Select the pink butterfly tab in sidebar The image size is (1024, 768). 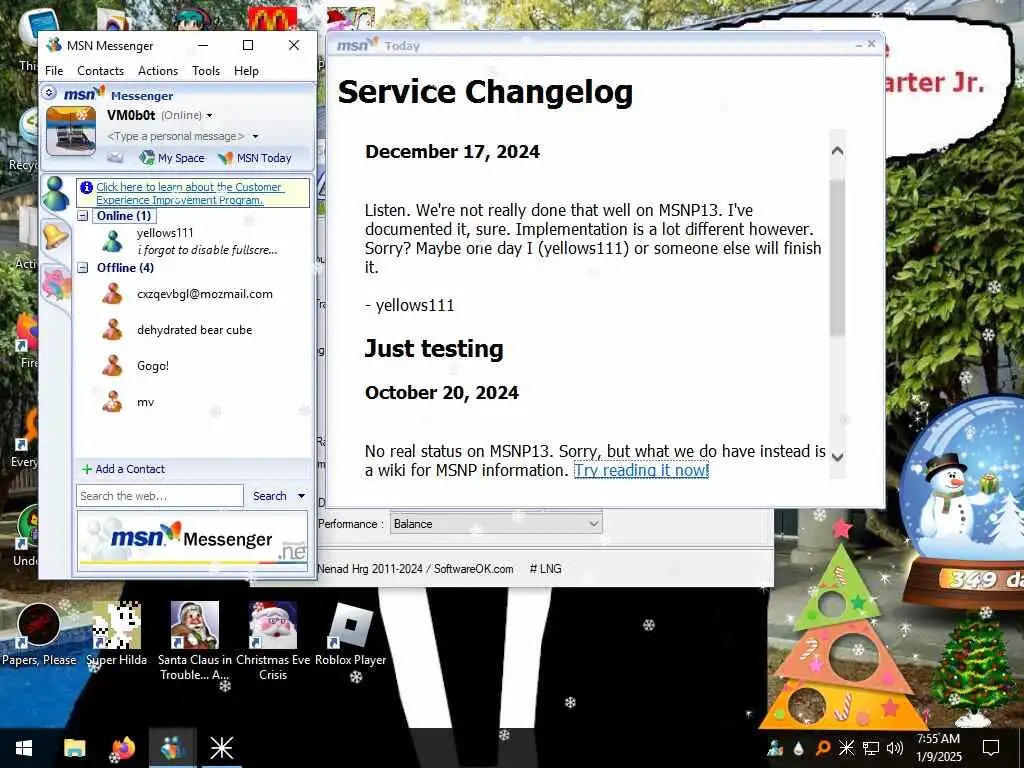point(56,285)
